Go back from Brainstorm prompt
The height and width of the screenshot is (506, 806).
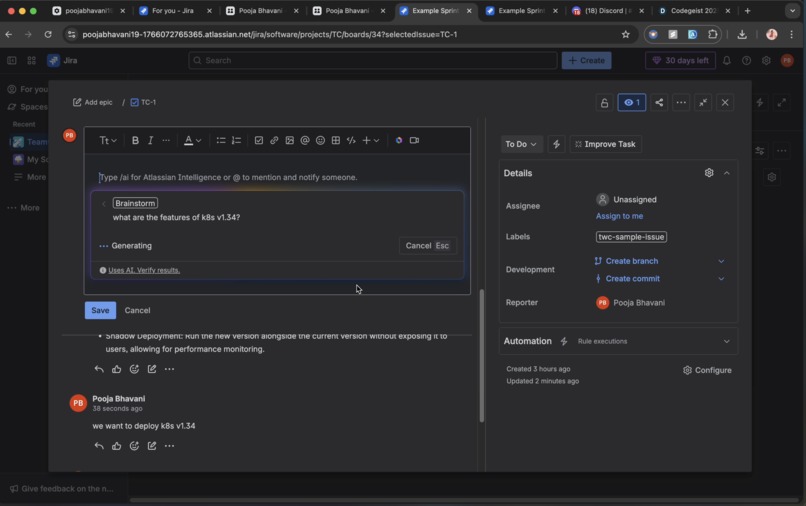point(103,204)
